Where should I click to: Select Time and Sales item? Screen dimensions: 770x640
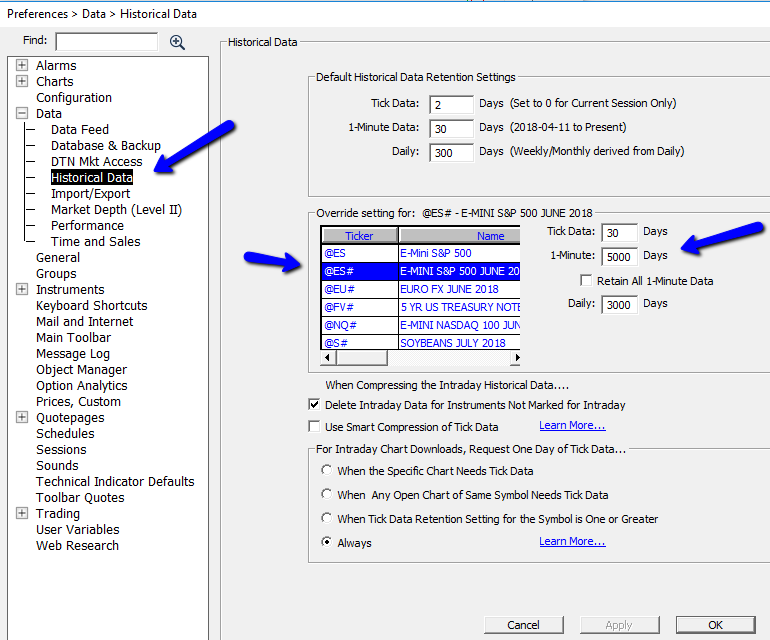95,242
